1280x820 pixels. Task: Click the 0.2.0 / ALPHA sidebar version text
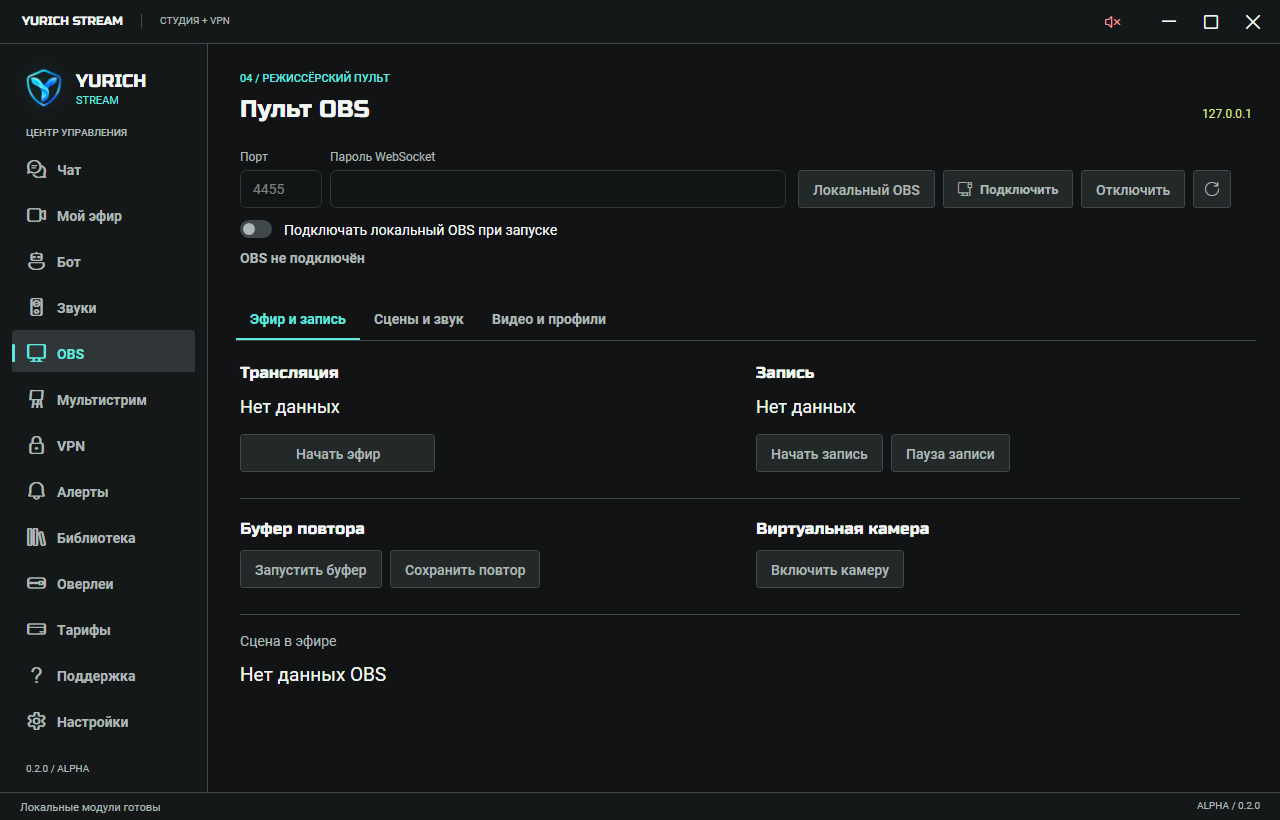tap(58, 768)
